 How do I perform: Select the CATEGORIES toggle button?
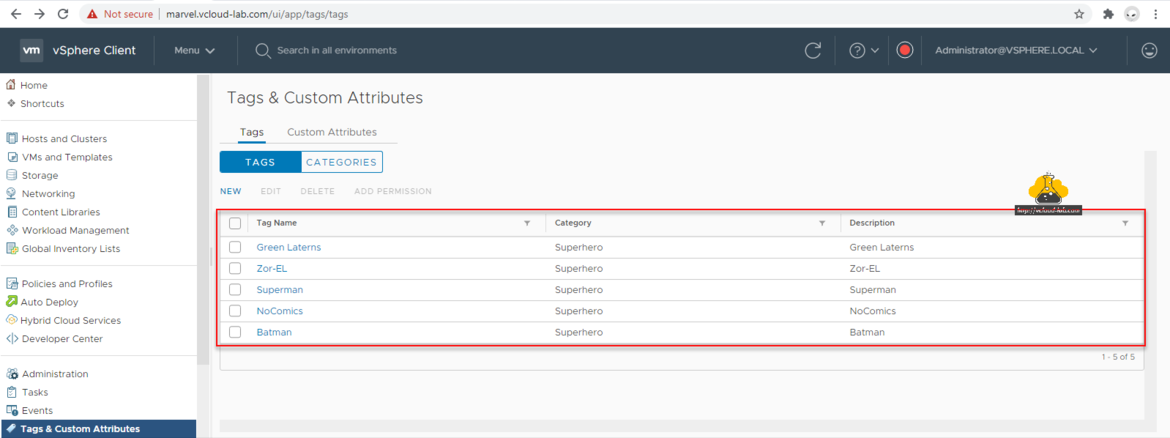[342, 162]
